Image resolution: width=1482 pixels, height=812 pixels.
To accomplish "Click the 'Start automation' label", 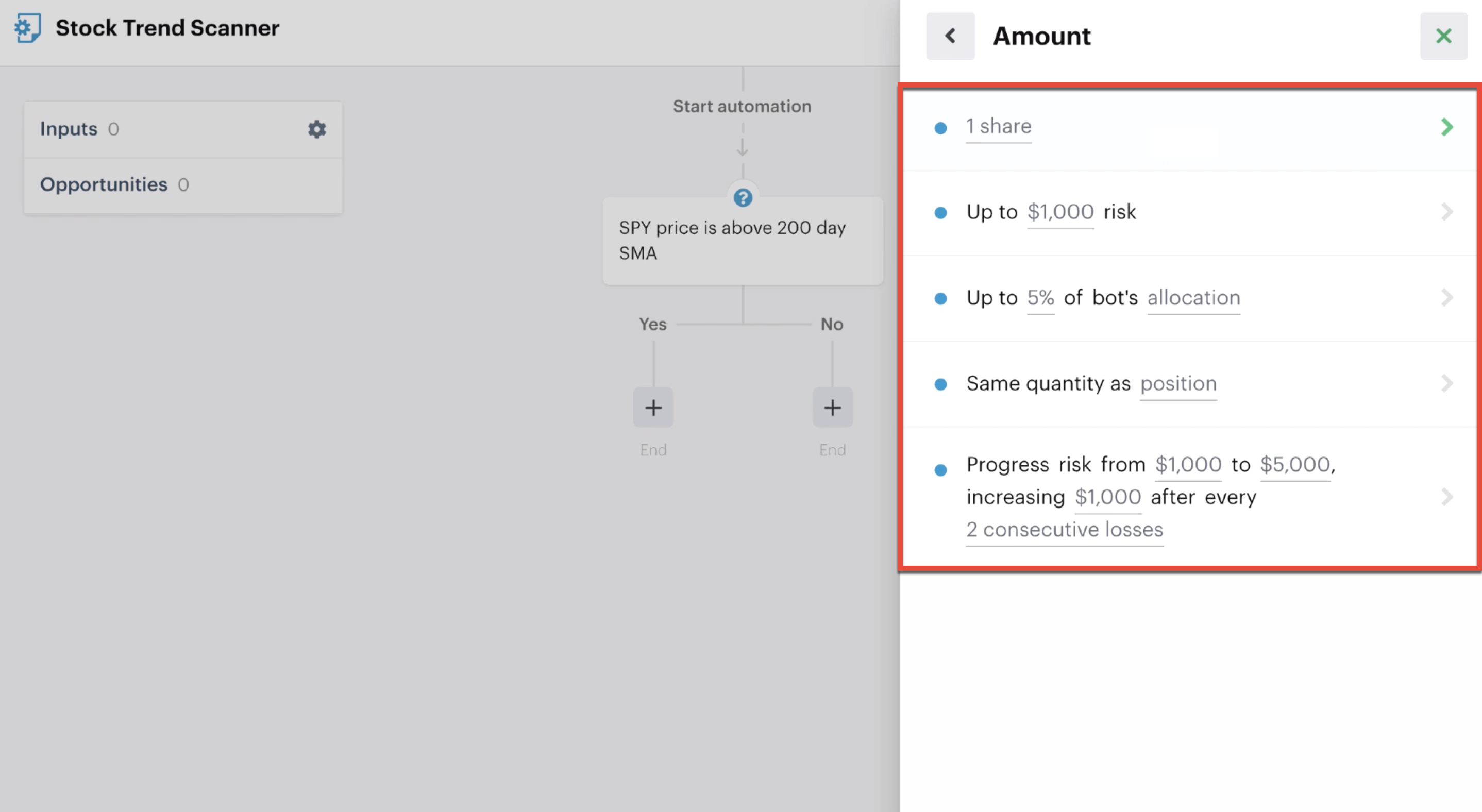I will [x=742, y=106].
